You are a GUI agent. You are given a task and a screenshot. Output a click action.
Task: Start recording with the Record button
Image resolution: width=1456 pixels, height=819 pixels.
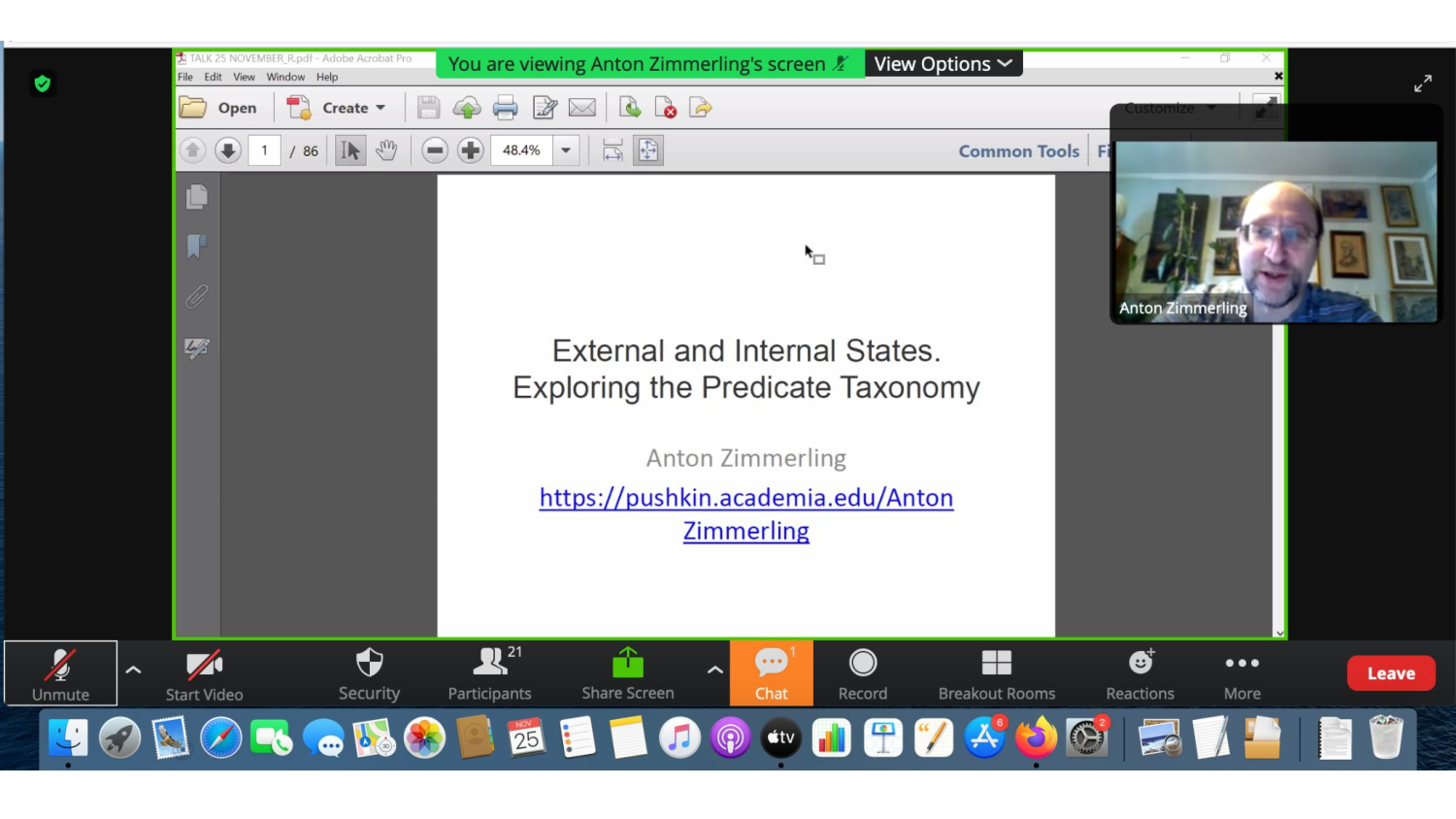[x=862, y=672]
